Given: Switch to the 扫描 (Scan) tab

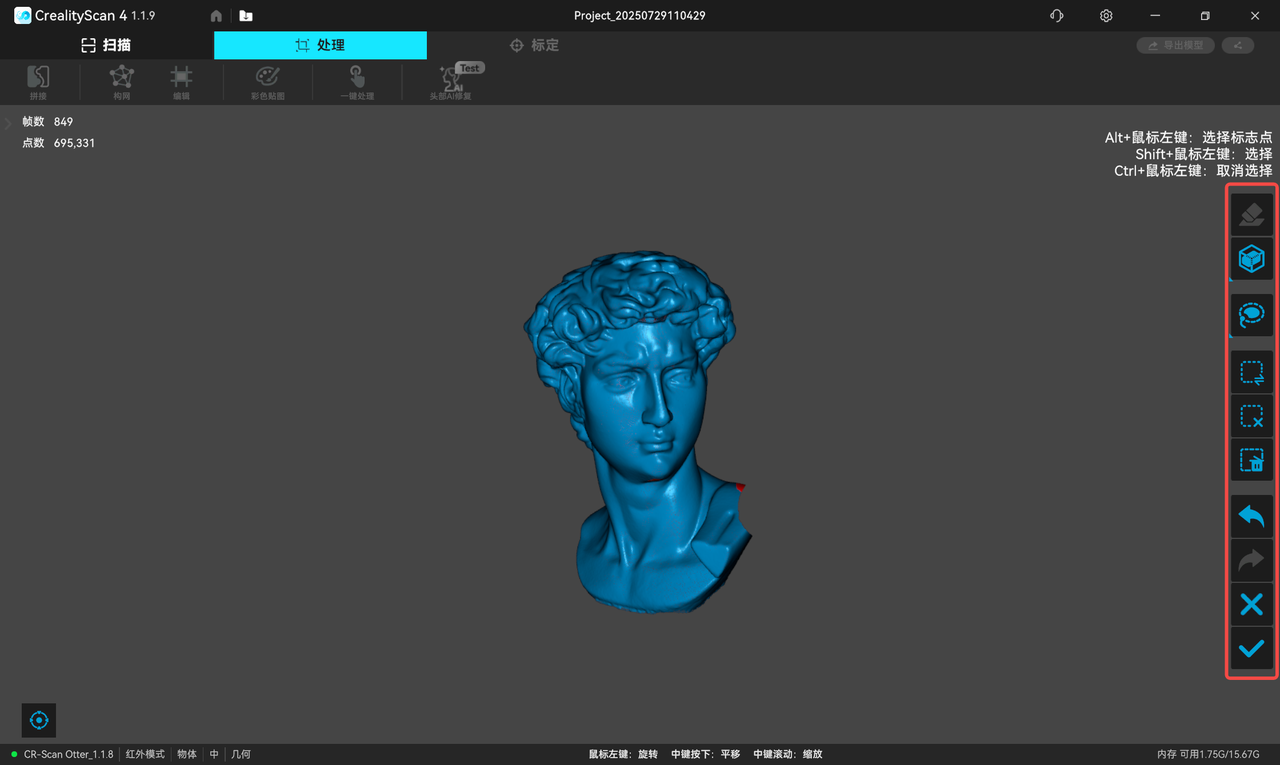Looking at the screenshot, I should [x=106, y=45].
